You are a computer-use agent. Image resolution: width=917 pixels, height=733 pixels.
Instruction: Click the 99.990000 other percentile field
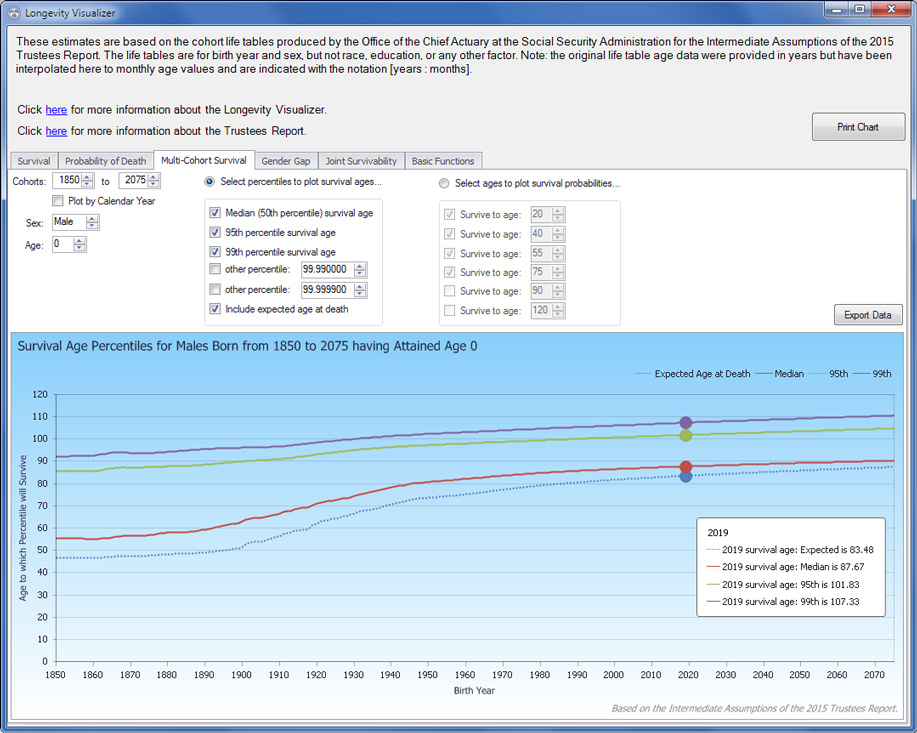coord(327,270)
